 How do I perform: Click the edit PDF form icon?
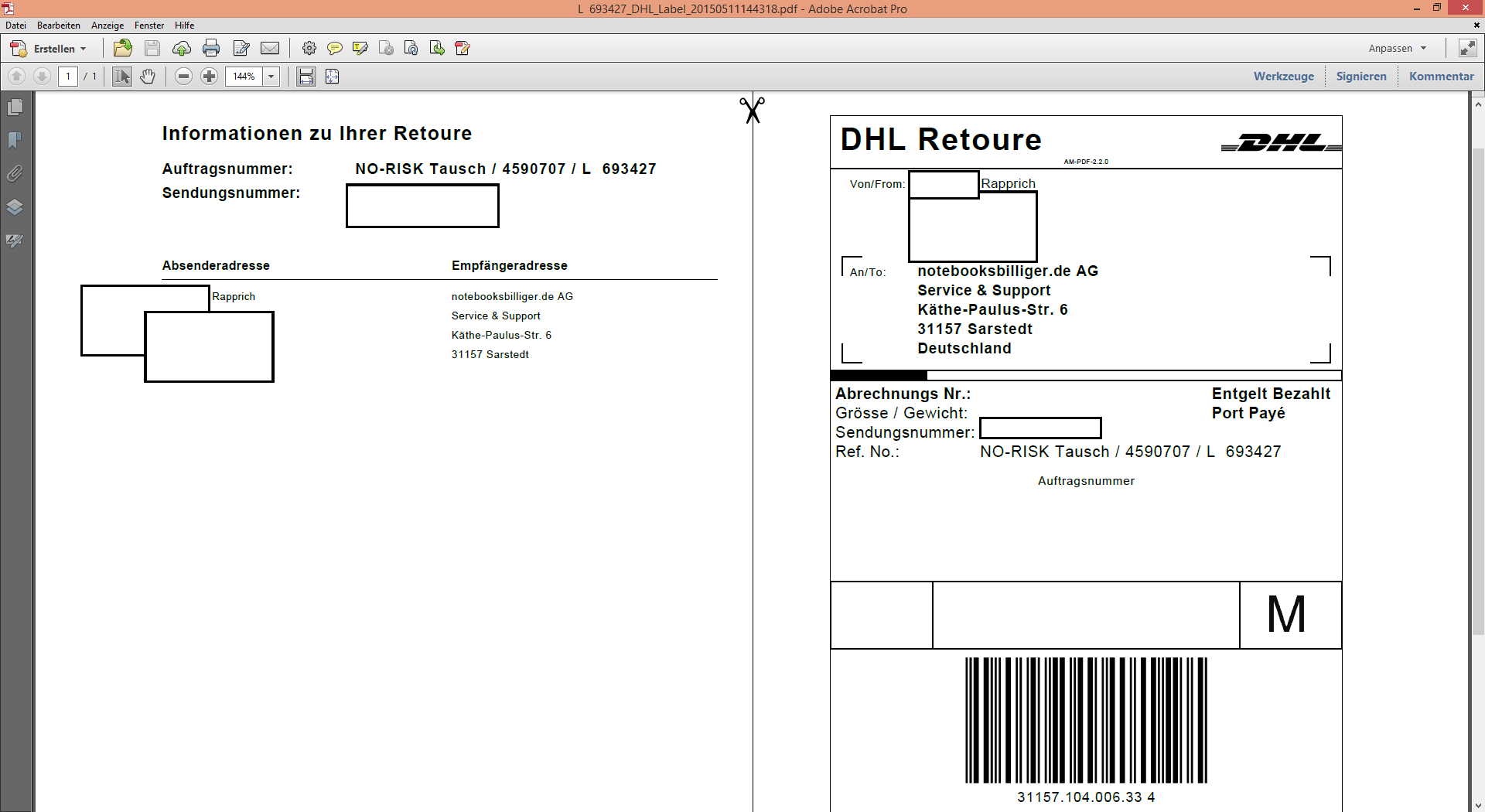click(463, 49)
